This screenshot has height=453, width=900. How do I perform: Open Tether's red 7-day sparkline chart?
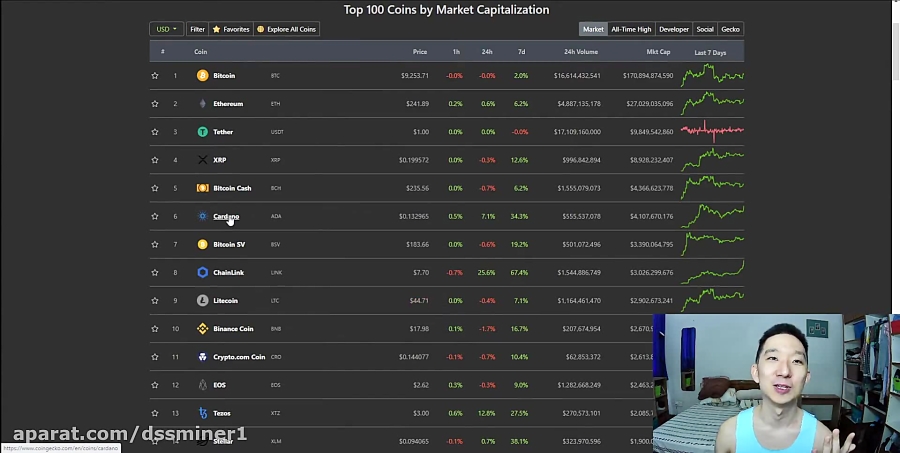tap(712, 131)
